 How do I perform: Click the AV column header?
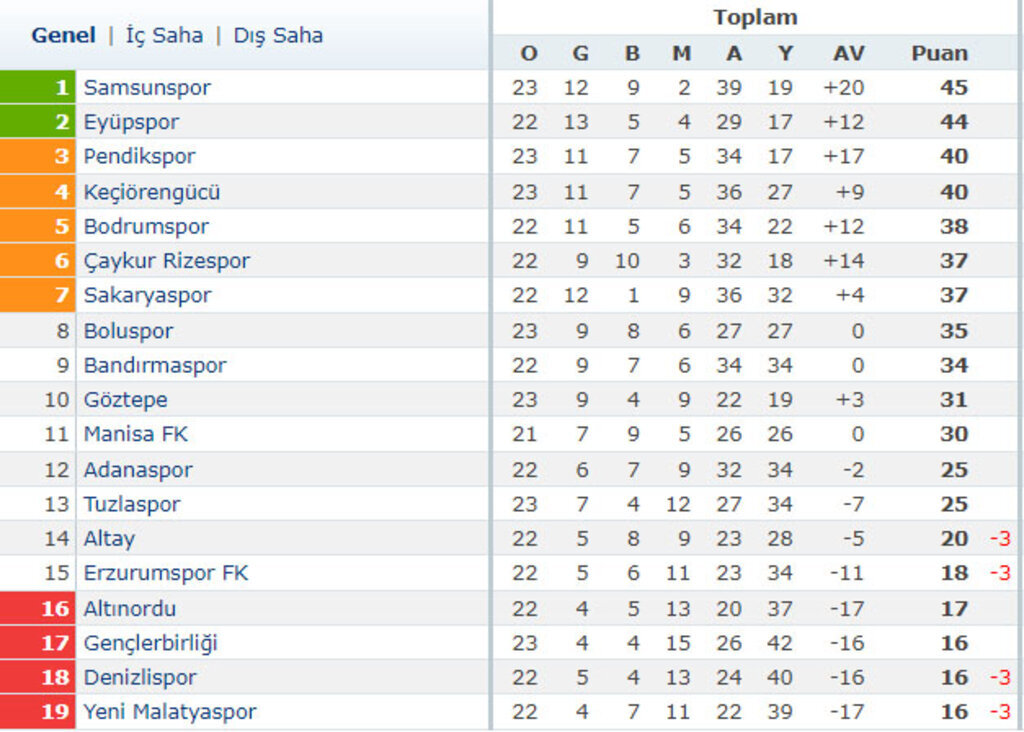[848, 54]
